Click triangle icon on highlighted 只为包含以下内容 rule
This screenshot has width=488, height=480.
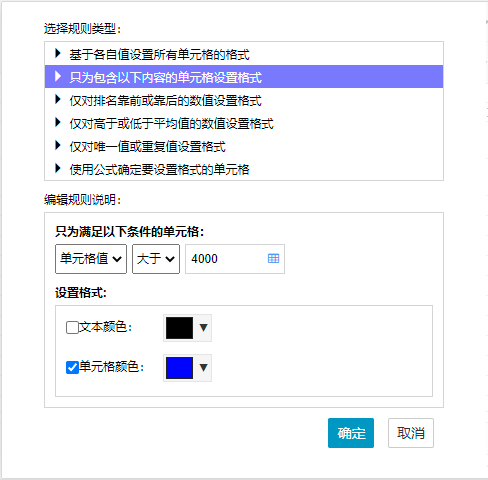tap(58, 76)
